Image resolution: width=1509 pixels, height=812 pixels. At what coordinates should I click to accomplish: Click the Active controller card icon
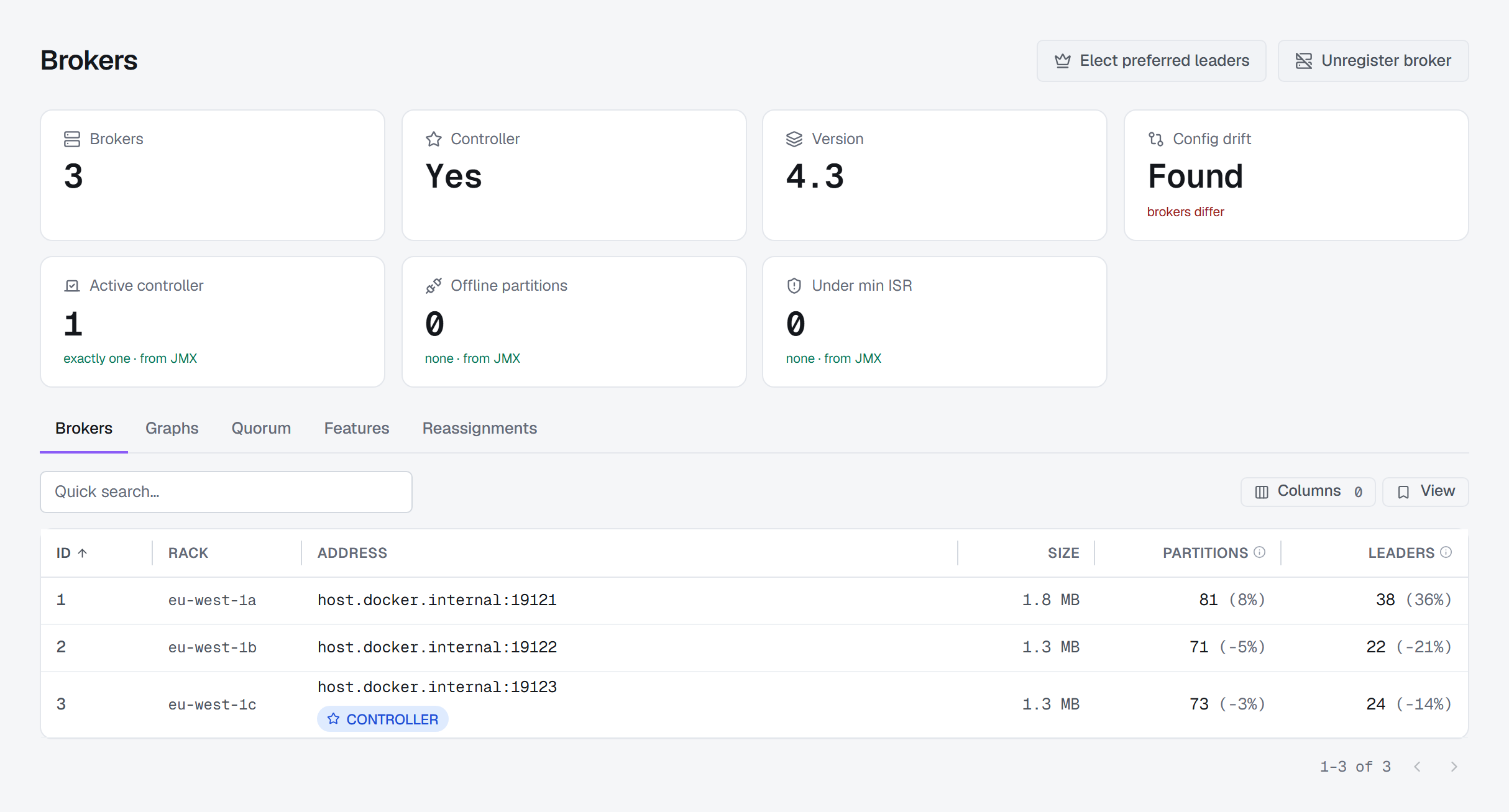[72, 286]
